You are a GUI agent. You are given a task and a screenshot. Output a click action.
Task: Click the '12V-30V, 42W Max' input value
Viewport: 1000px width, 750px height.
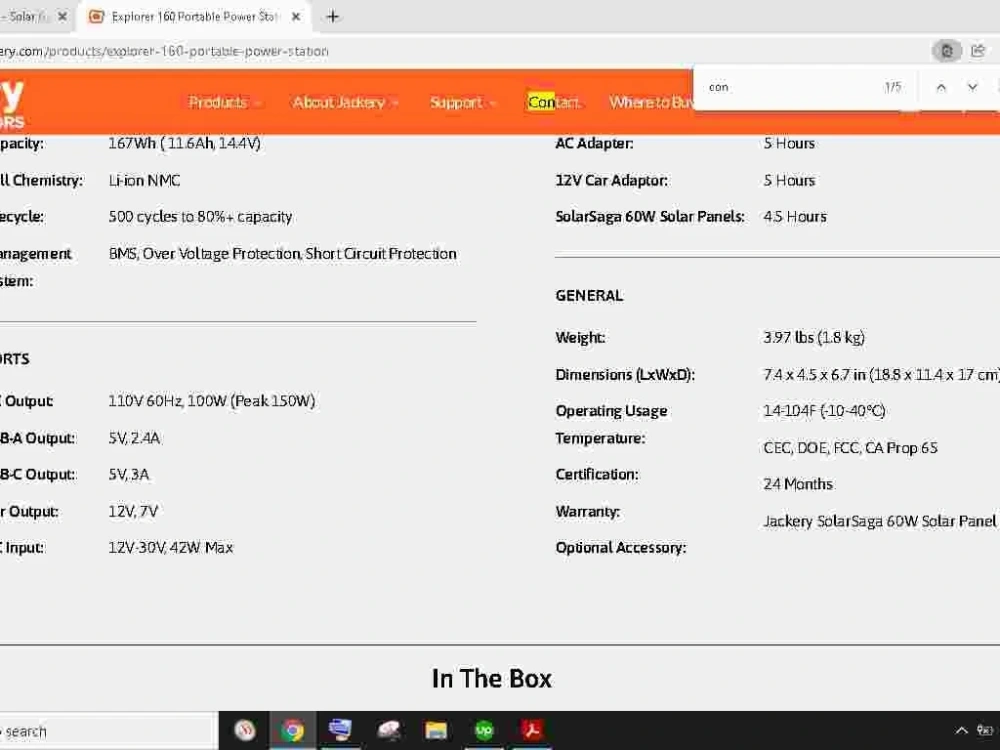(171, 548)
